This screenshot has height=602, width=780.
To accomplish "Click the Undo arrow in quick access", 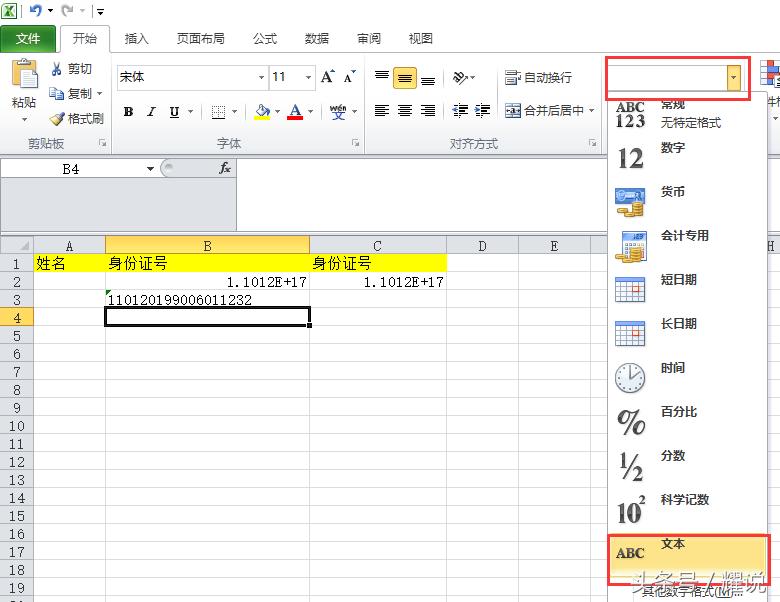I will 36,10.
